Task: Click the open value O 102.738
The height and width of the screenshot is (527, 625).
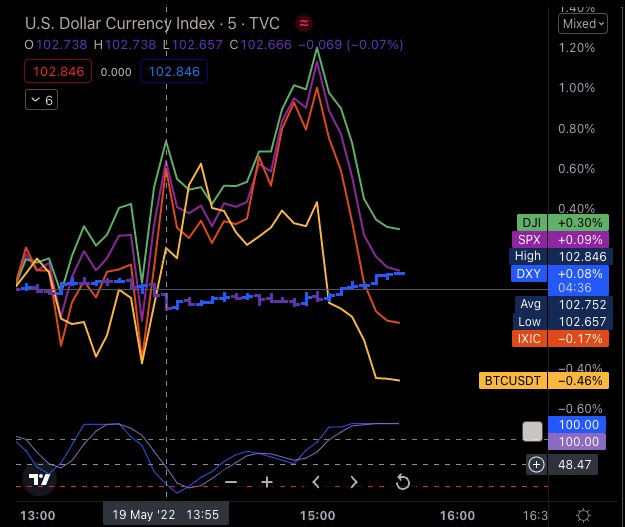Action: [56, 45]
